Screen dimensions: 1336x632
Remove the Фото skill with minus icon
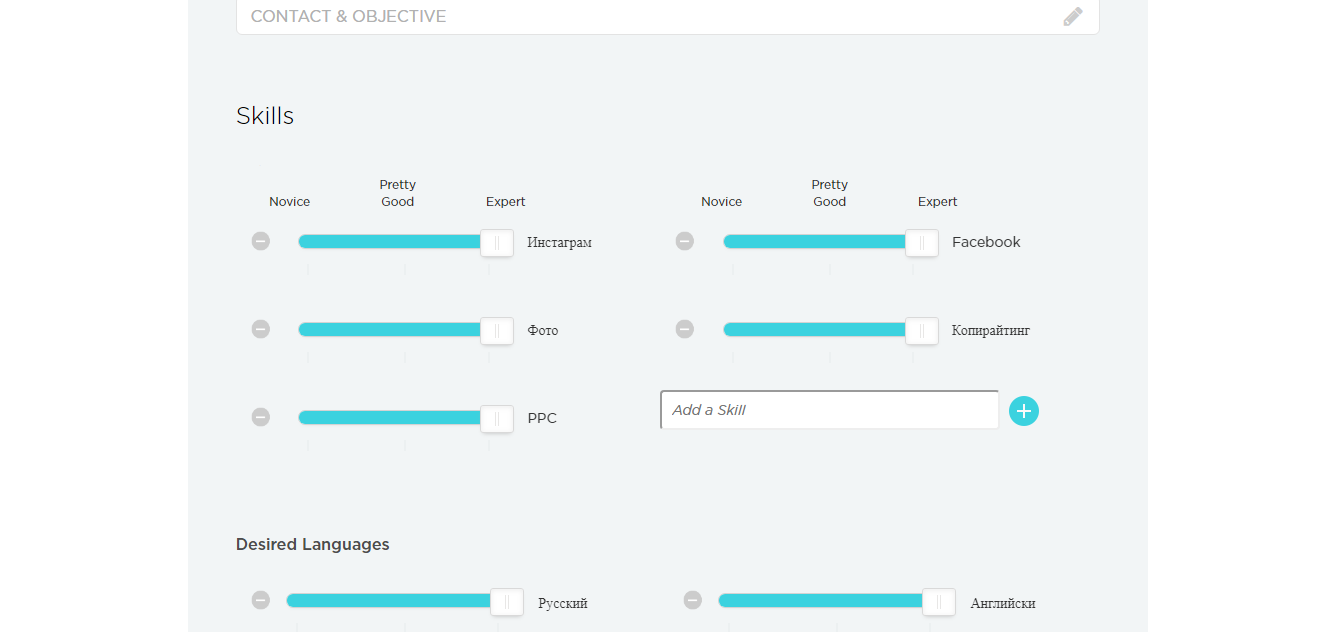[x=261, y=329]
